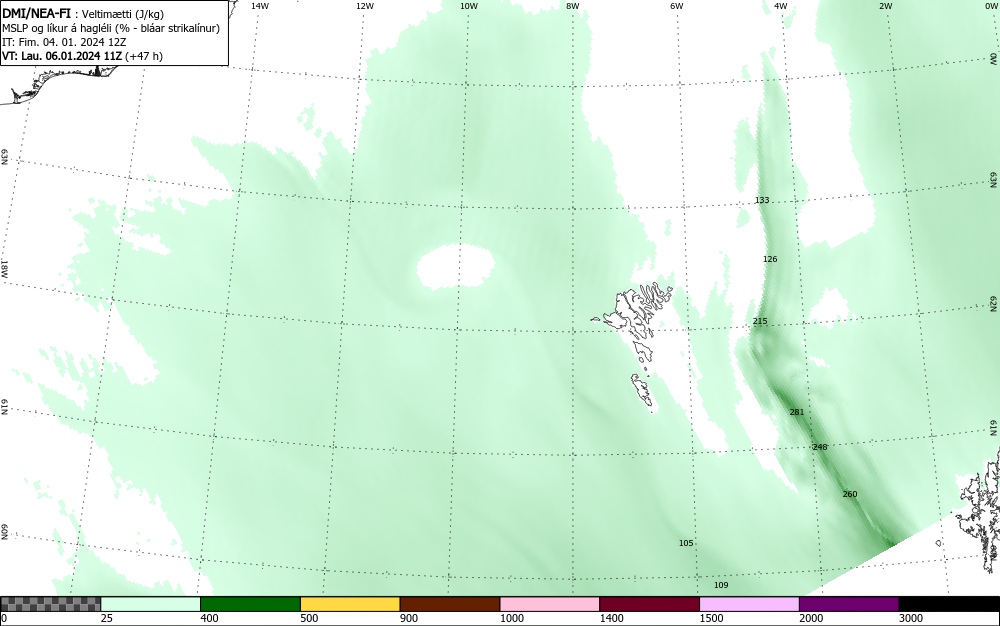Click the 4W longitude label
Image resolution: width=1000 pixels, height=626 pixels.
[781, 6]
